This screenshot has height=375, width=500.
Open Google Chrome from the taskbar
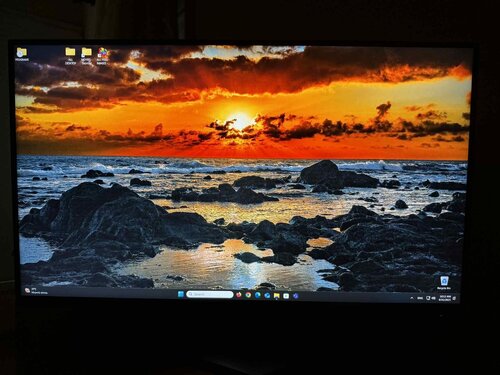tap(248, 295)
